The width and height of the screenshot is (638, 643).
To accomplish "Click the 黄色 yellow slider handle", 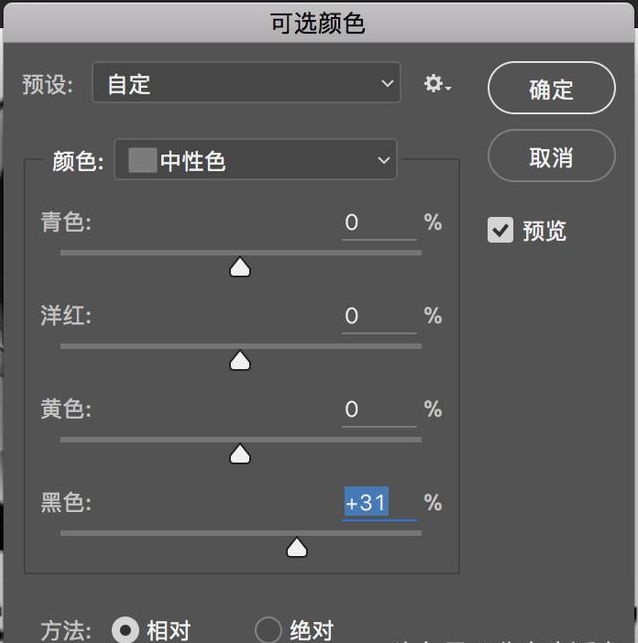I will click(x=240, y=454).
